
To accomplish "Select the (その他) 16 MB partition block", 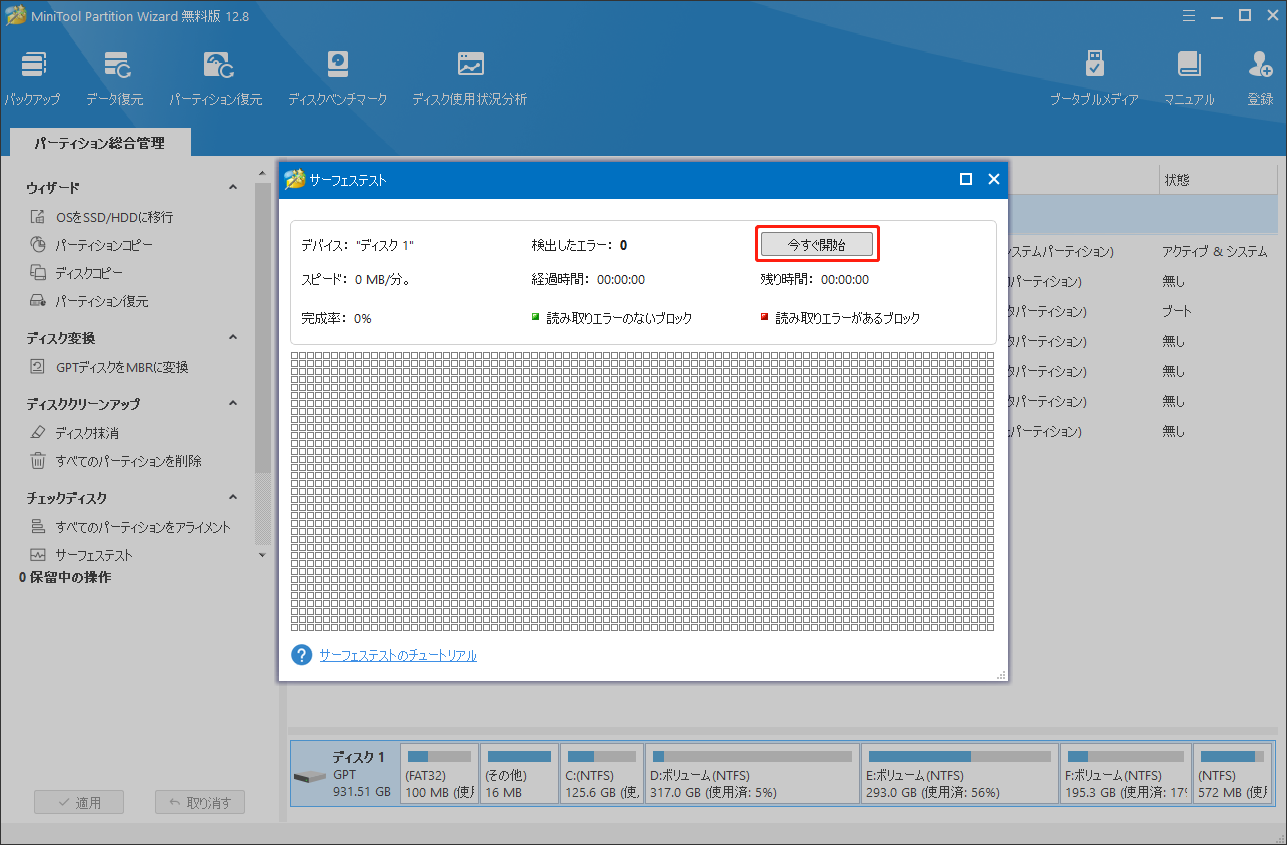I will tap(518, 773).
